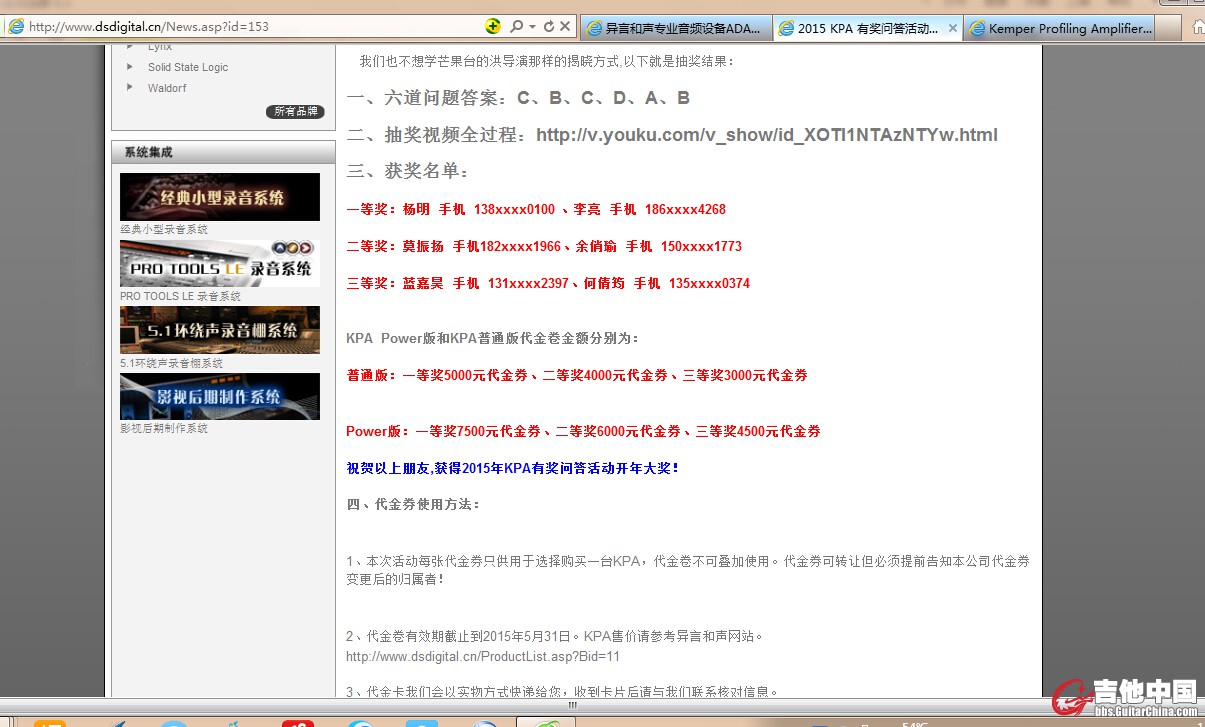
Task: Click the KPA Power版和KPA普通版代金卷金额 line
Action: pyautogui.click(x=492, y=338)
